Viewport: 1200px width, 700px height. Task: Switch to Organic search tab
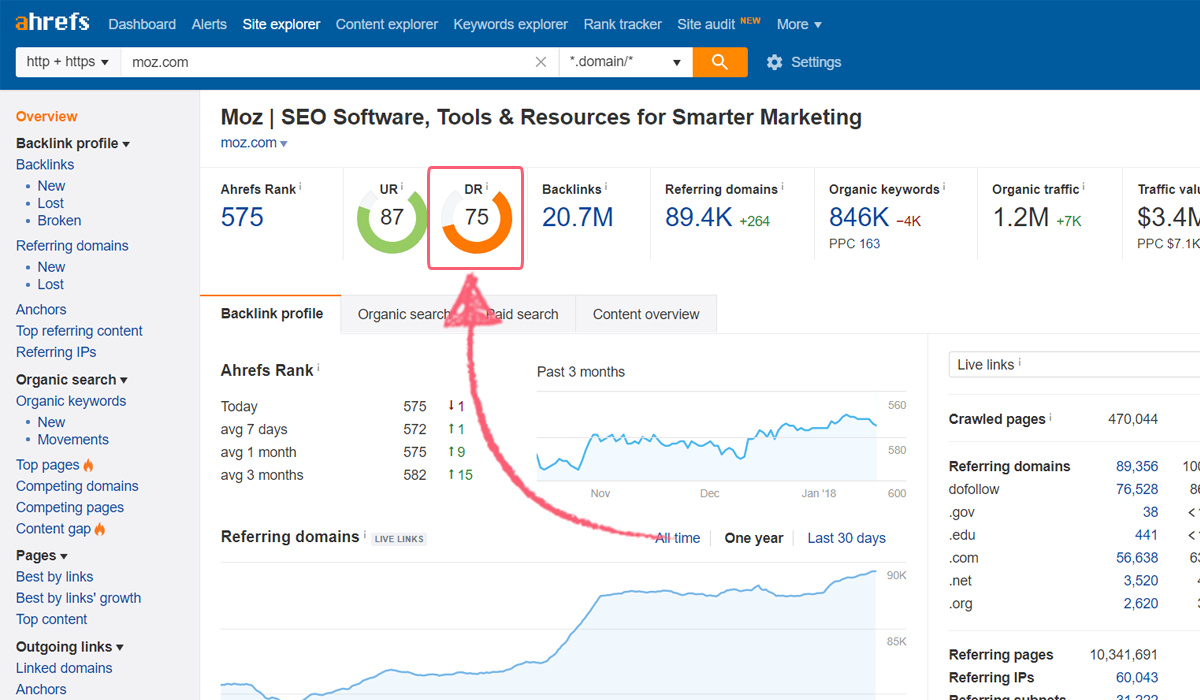[404, 314]
